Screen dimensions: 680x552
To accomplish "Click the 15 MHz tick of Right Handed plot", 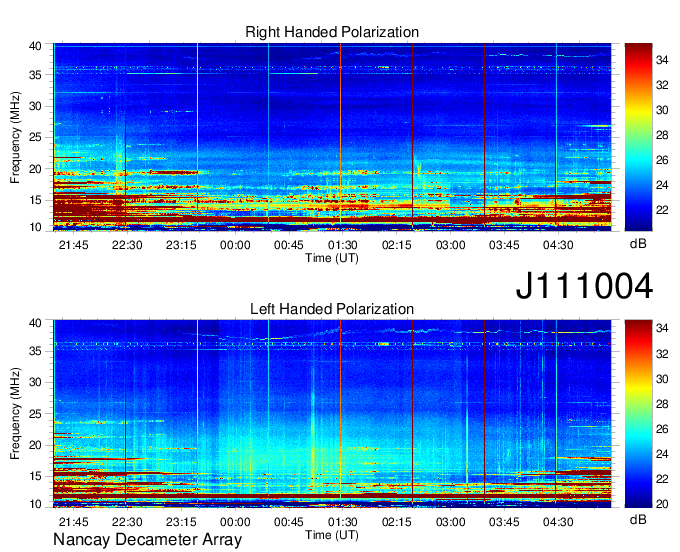I will [35, 200].
